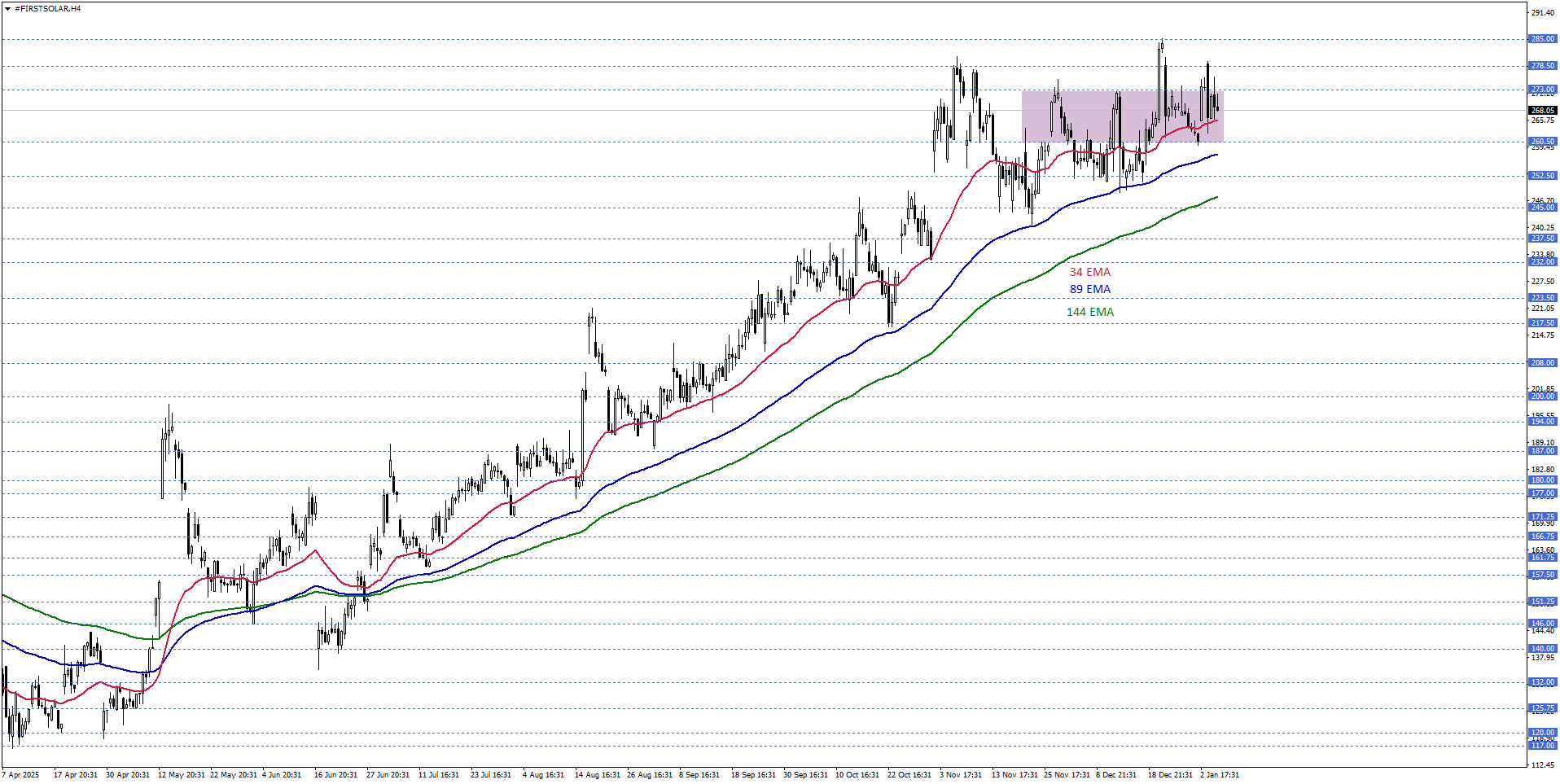
Task: Click the 30 Sep 16:31 date label
Action: pos(805,775)
